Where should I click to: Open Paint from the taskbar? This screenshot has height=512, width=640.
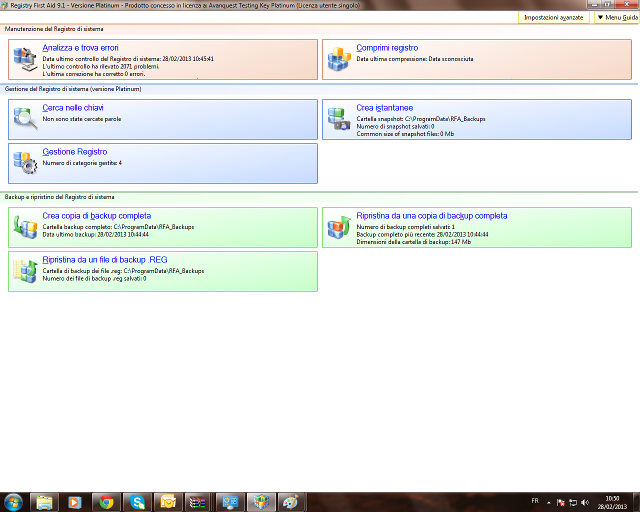pyautogui.click(x=291, y=502)
